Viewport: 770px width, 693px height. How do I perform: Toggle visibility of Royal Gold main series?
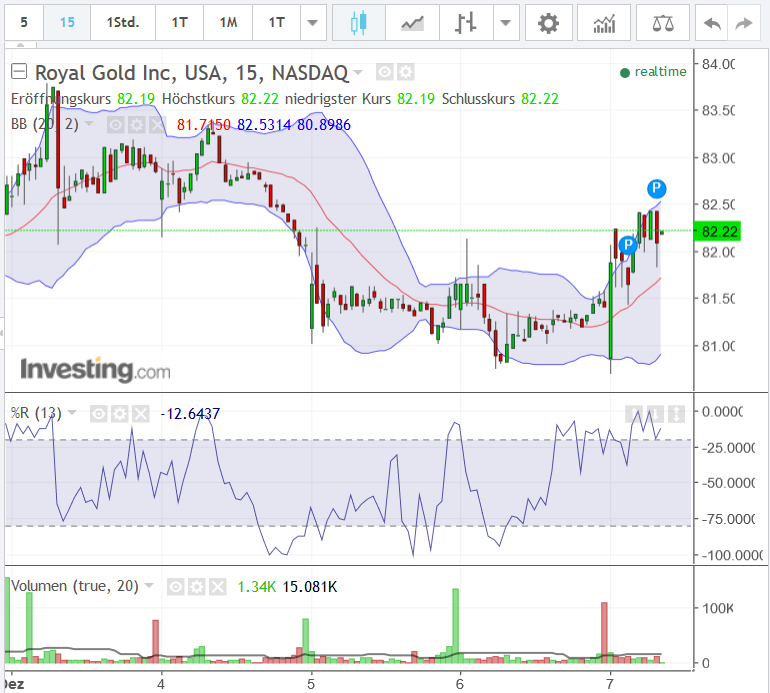click(385, 72)
